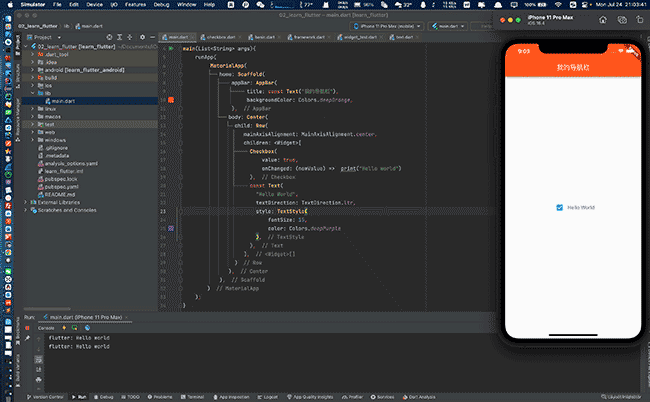Toggle soft-wrap icon in Run console
This screenshot has width=650, height=402.
pos(39,359)
